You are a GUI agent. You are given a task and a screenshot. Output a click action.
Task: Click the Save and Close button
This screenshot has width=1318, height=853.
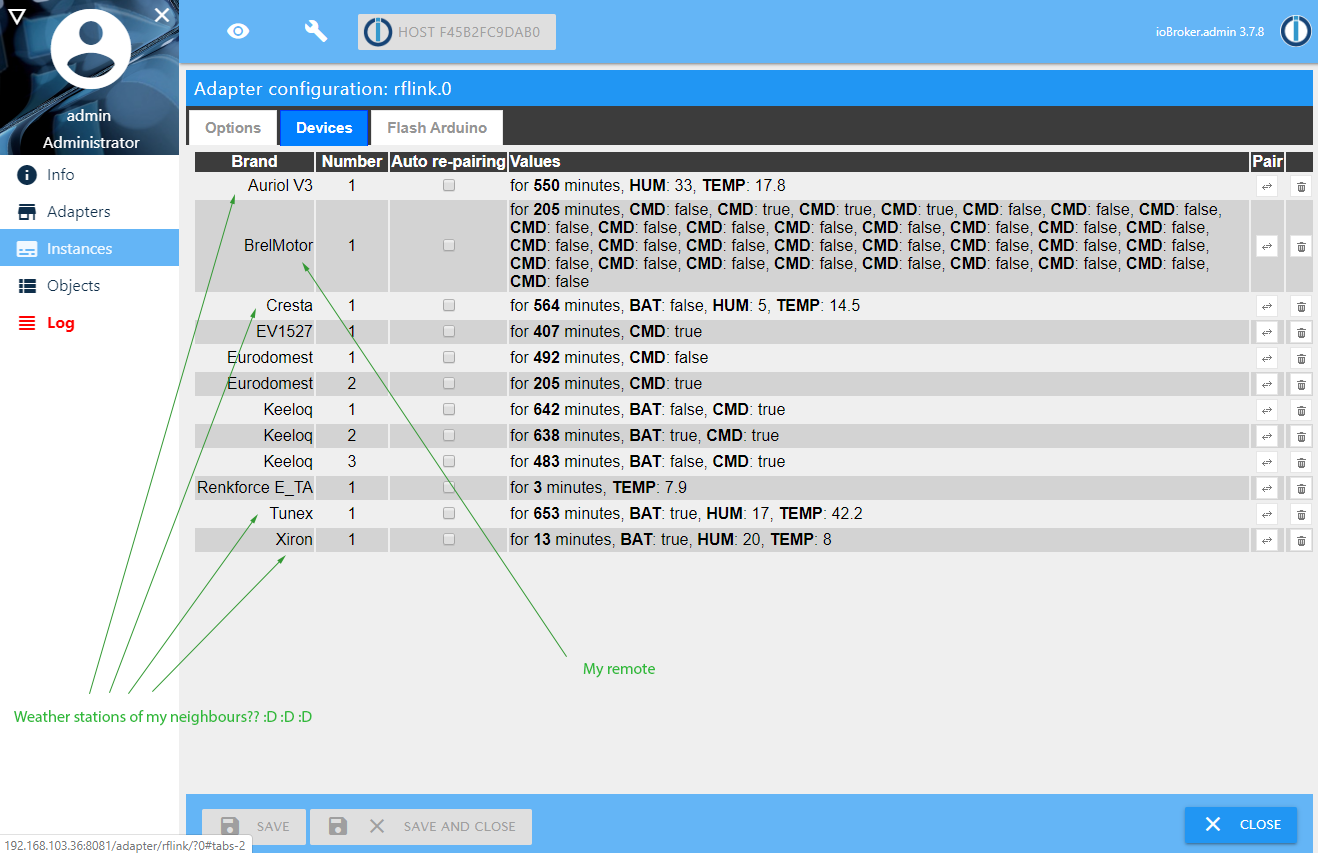pyautogui.click(x=420, y=826)
